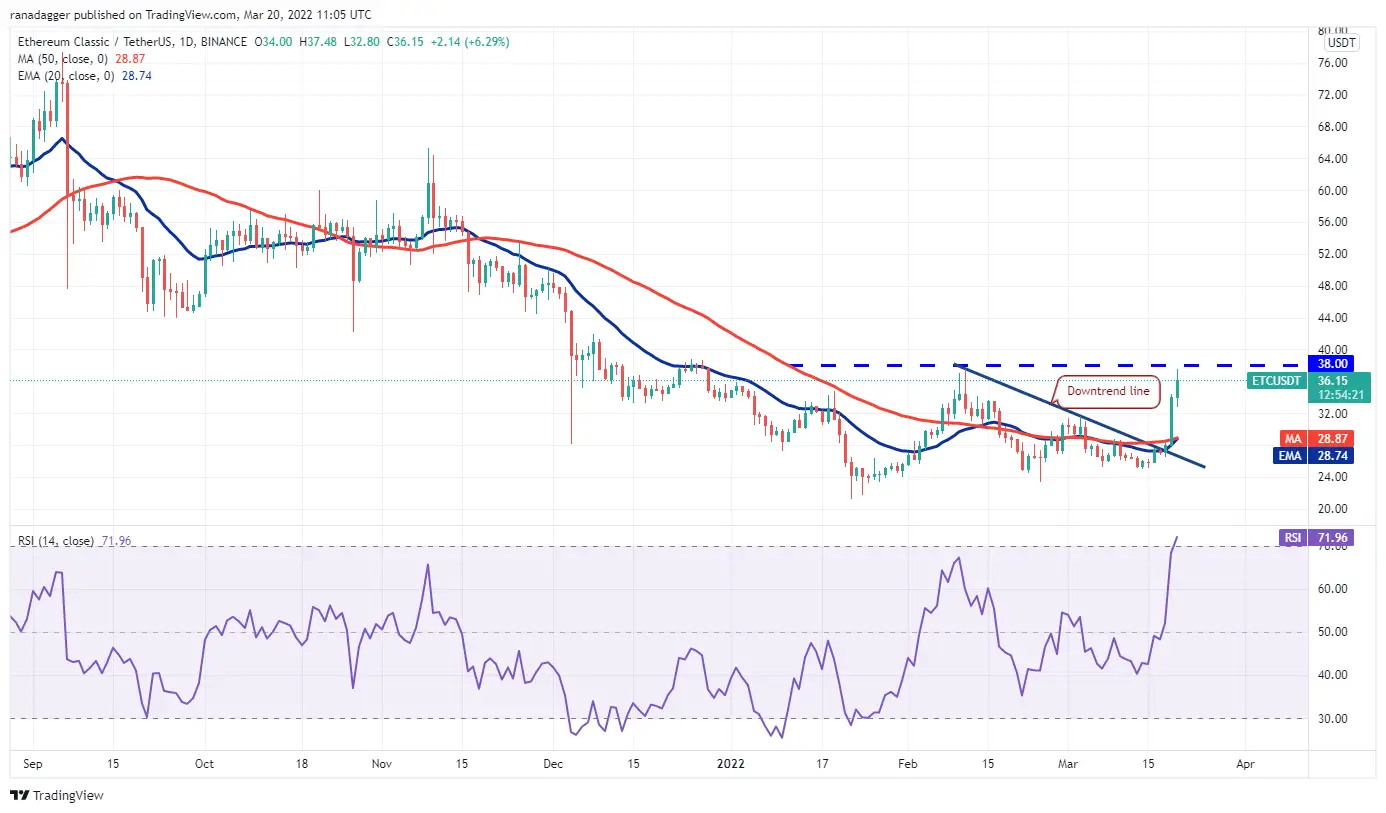Screen dimensions: 1386x813
Task: Click the dashed blue 38.00 resistance line
Action: 1000,365
